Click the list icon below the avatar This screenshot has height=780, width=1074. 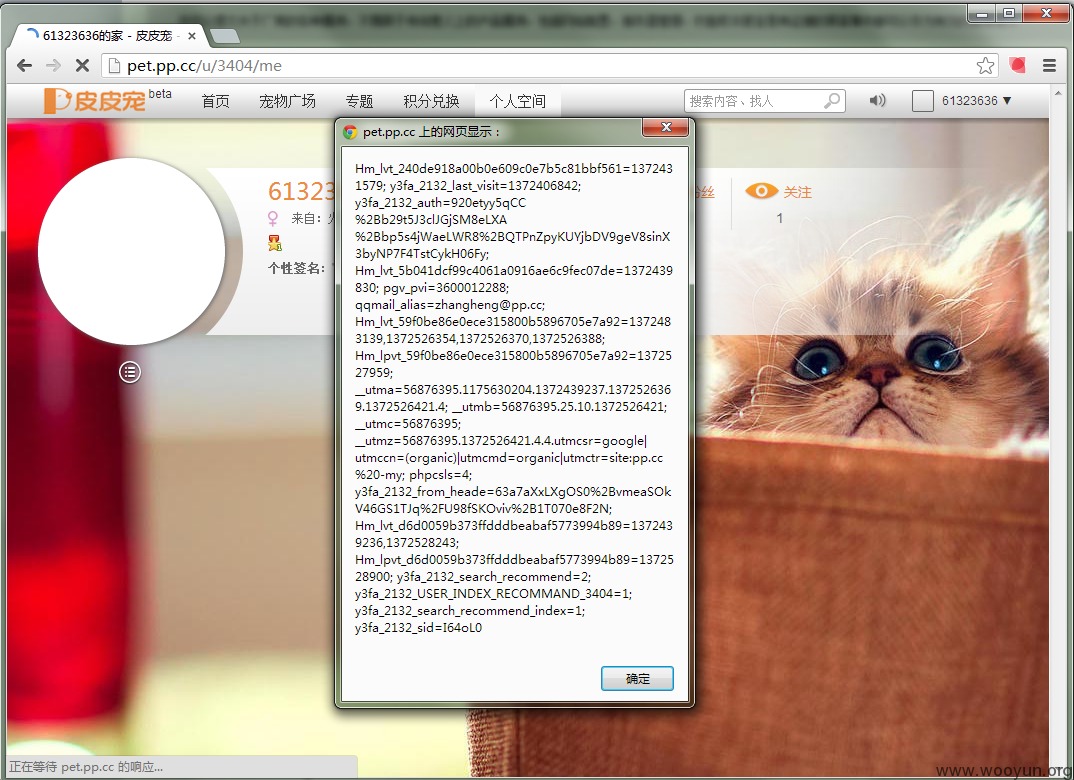(x=130, y=372)
